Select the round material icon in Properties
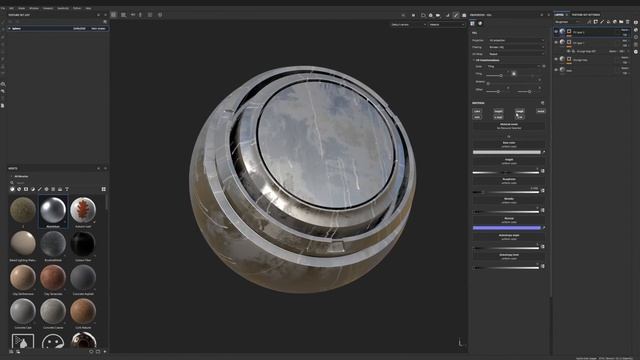The height and width of the screenshot is (360, 640). tap(480, 24)
